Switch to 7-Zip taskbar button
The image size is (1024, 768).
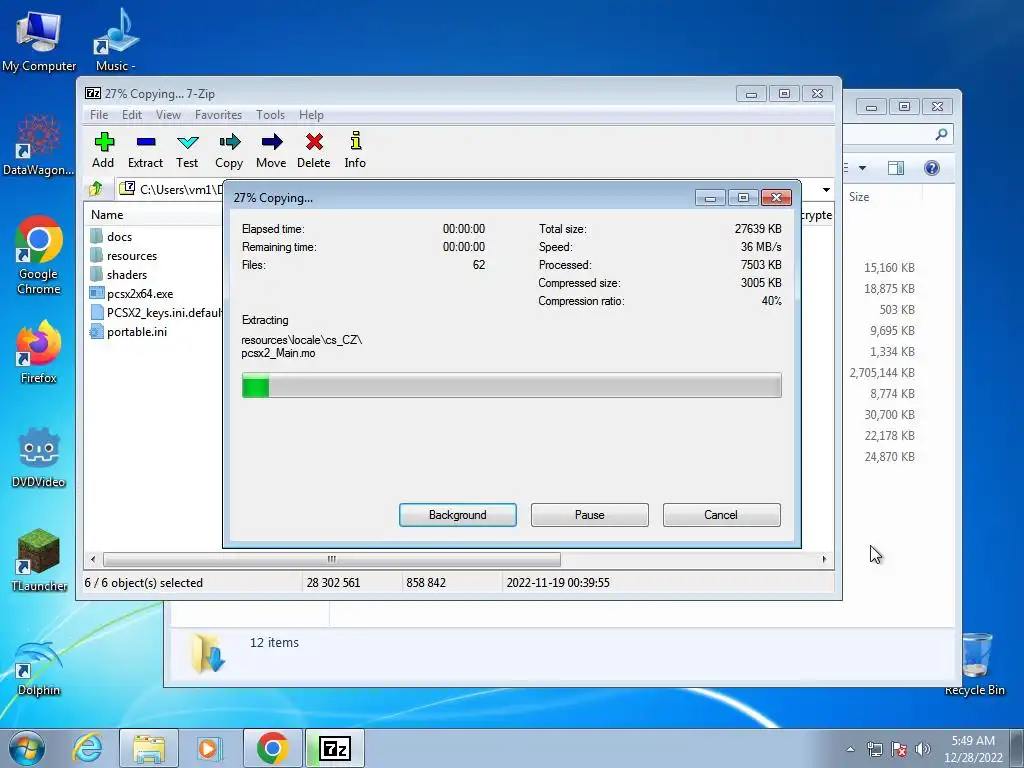click(x=335, y=748)
